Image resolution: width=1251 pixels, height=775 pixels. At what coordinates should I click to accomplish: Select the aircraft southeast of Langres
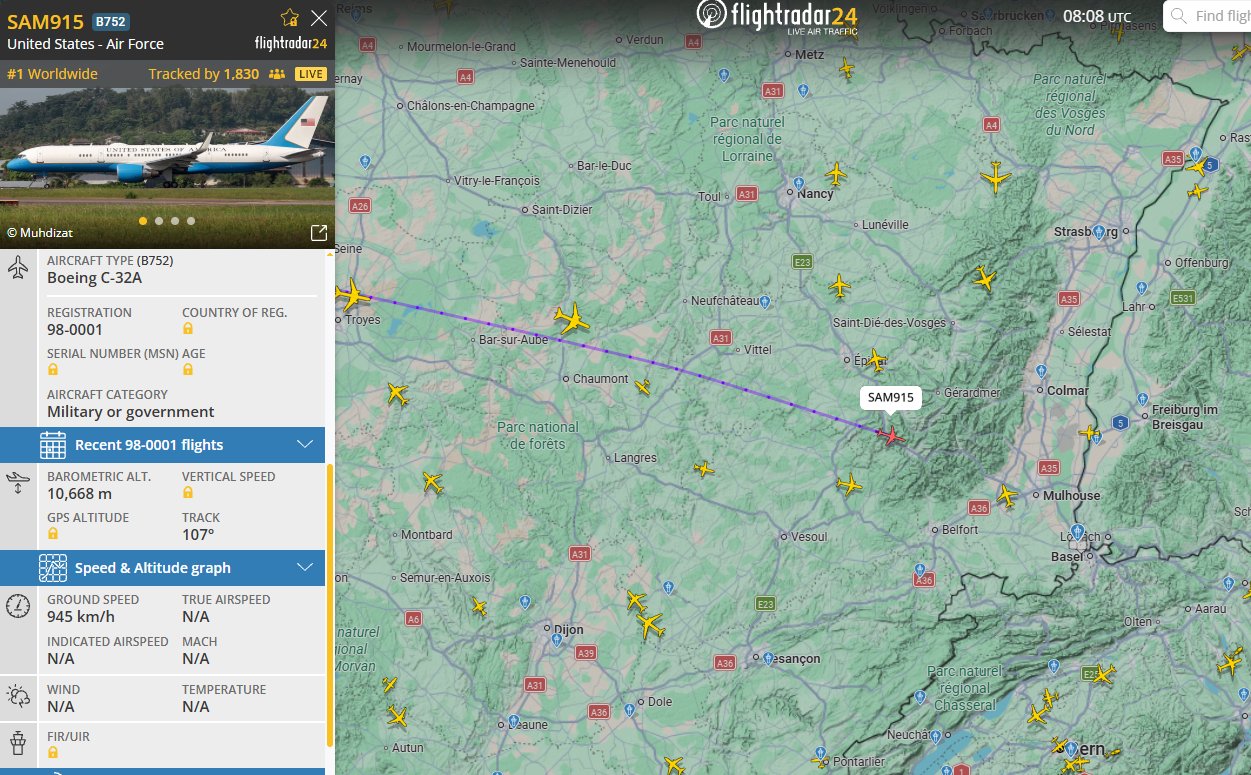(x=704, y=468)
